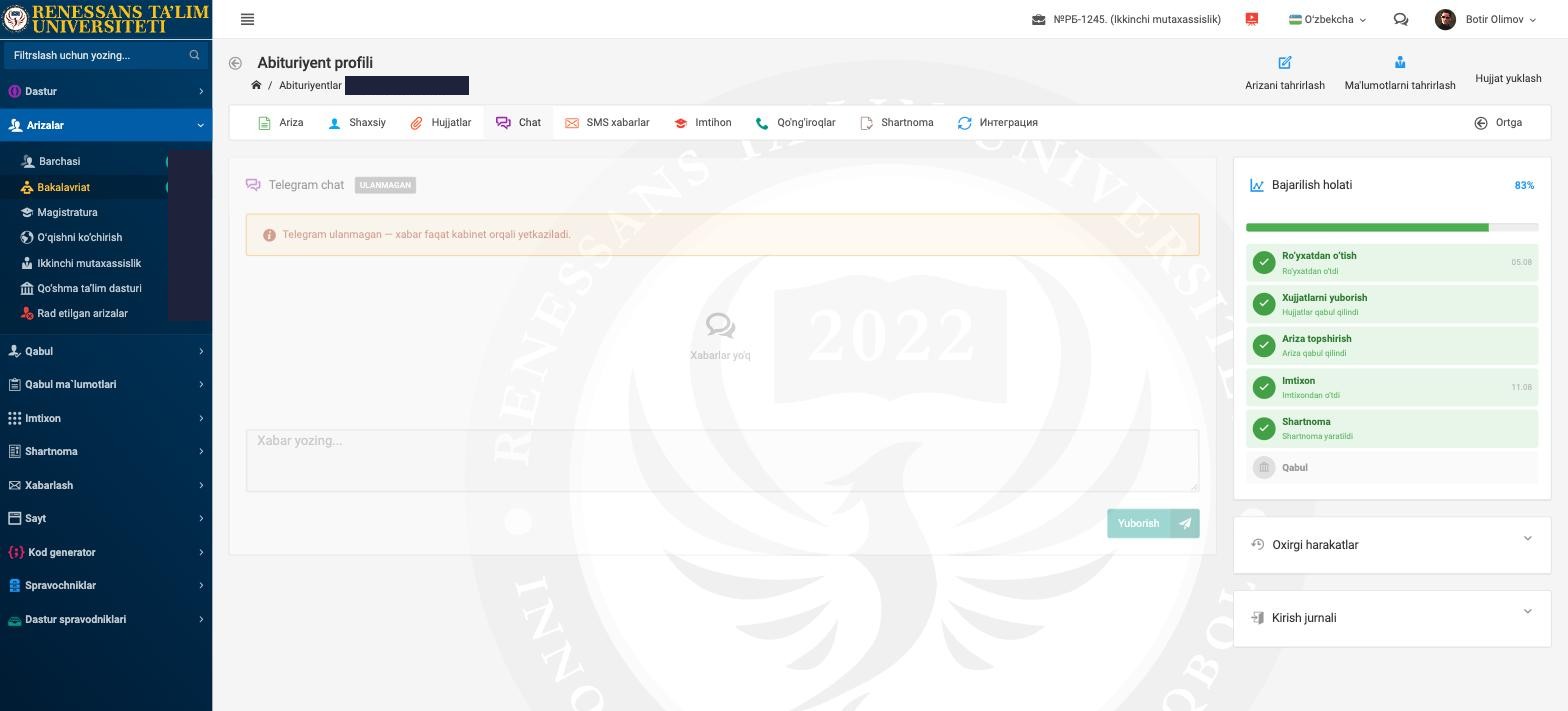Click the red video icon in header
The width and height of the screenshot is (1568, 711).
[x=1251, y=19]
